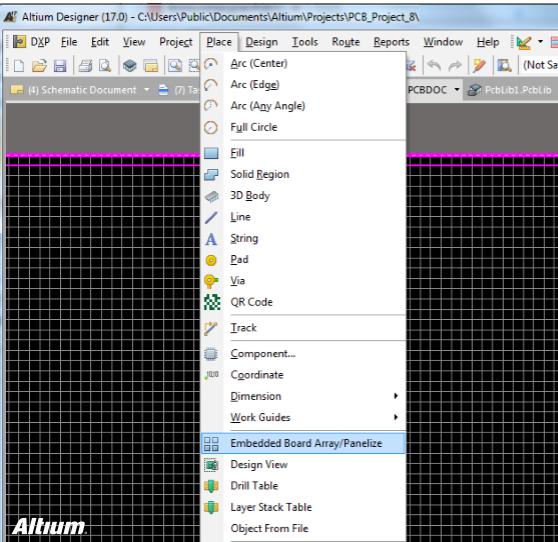Open the PCBDOC tab dropdown arrow
The height and width of the screenshot is (542, 558).
tap(457, 90)
